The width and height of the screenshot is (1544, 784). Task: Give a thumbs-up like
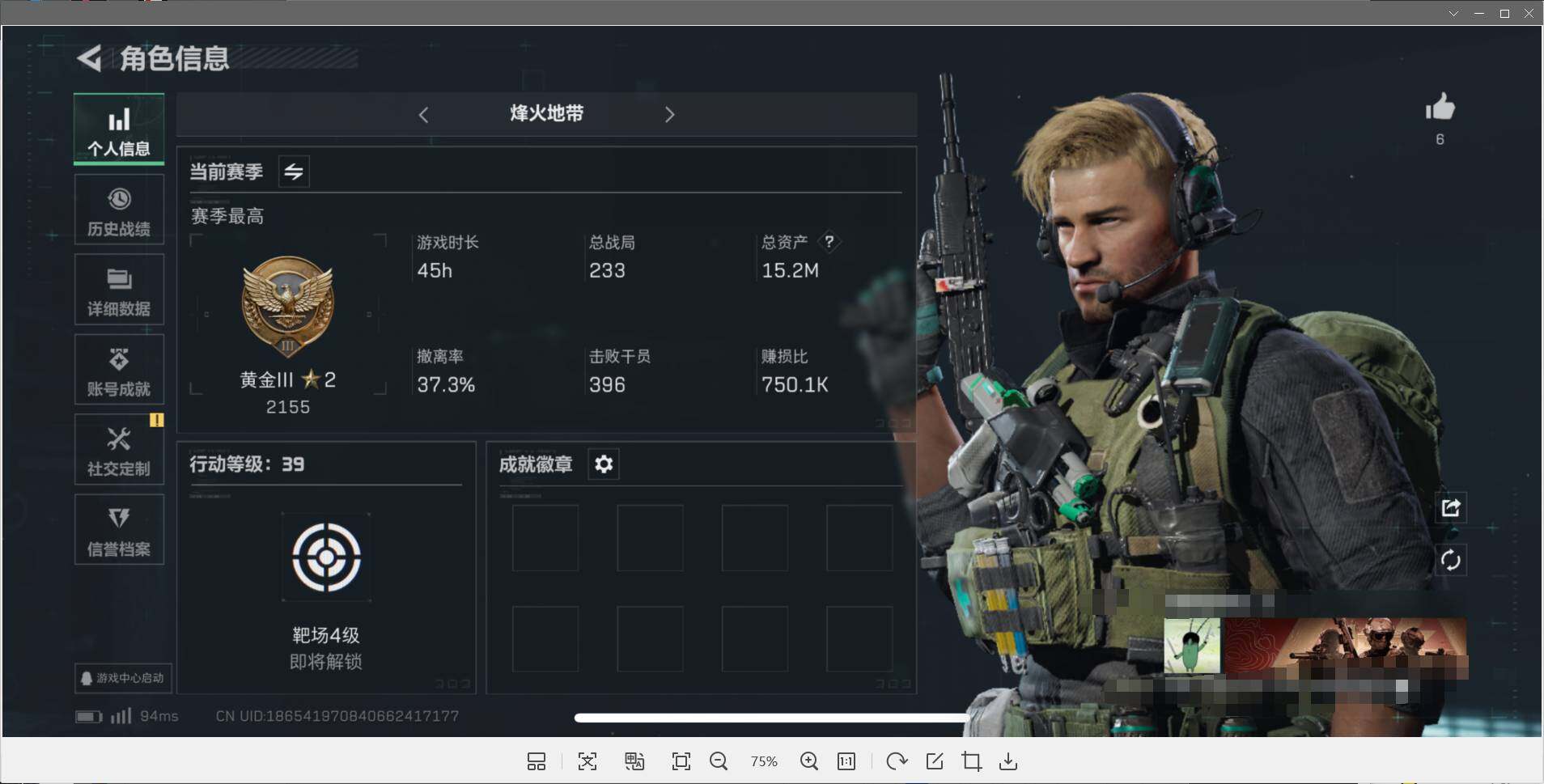tap(1440, 108)
